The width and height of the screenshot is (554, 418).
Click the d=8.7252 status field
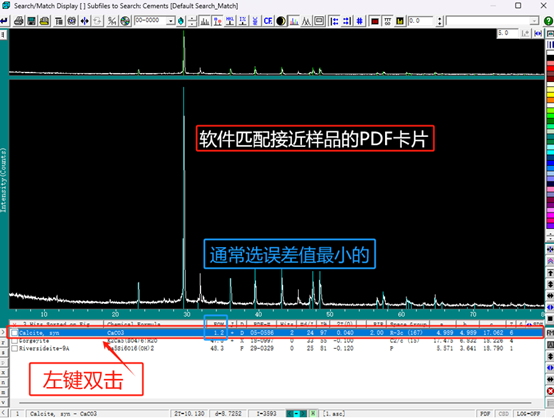pos(228,413)
